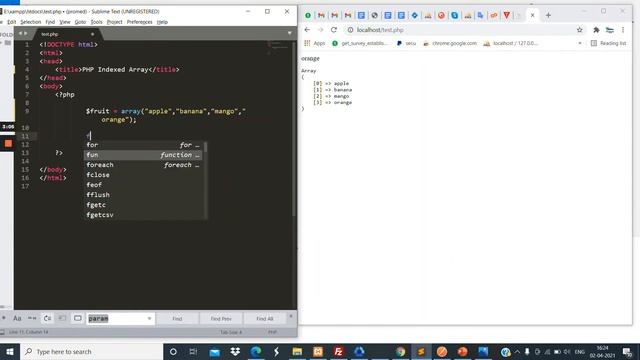Open Chrome Reading list
This screenshot has height=360, width=640.
click(x=608, y=43)
